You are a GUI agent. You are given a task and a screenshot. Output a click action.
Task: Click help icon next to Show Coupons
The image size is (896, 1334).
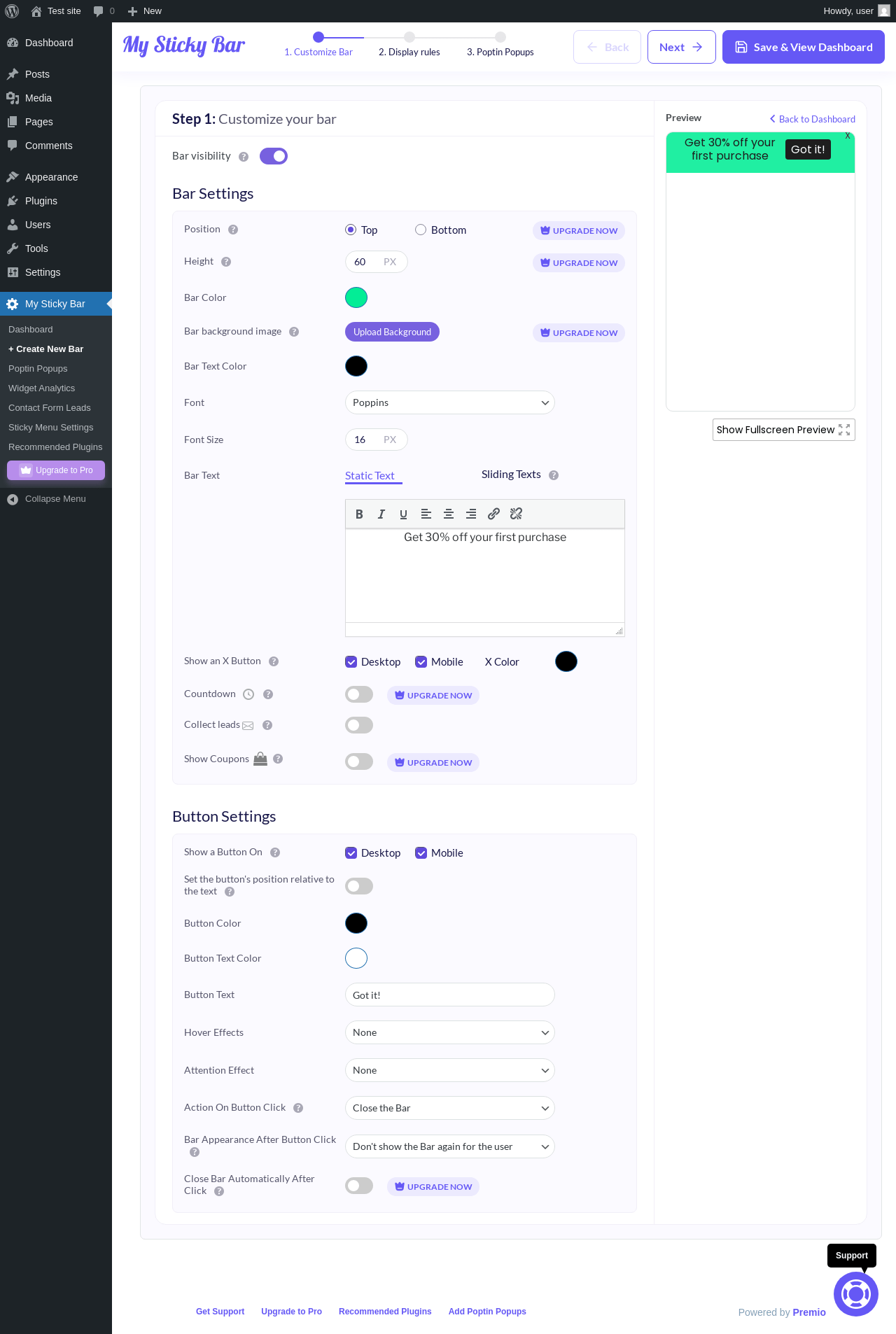click(278, 759)
